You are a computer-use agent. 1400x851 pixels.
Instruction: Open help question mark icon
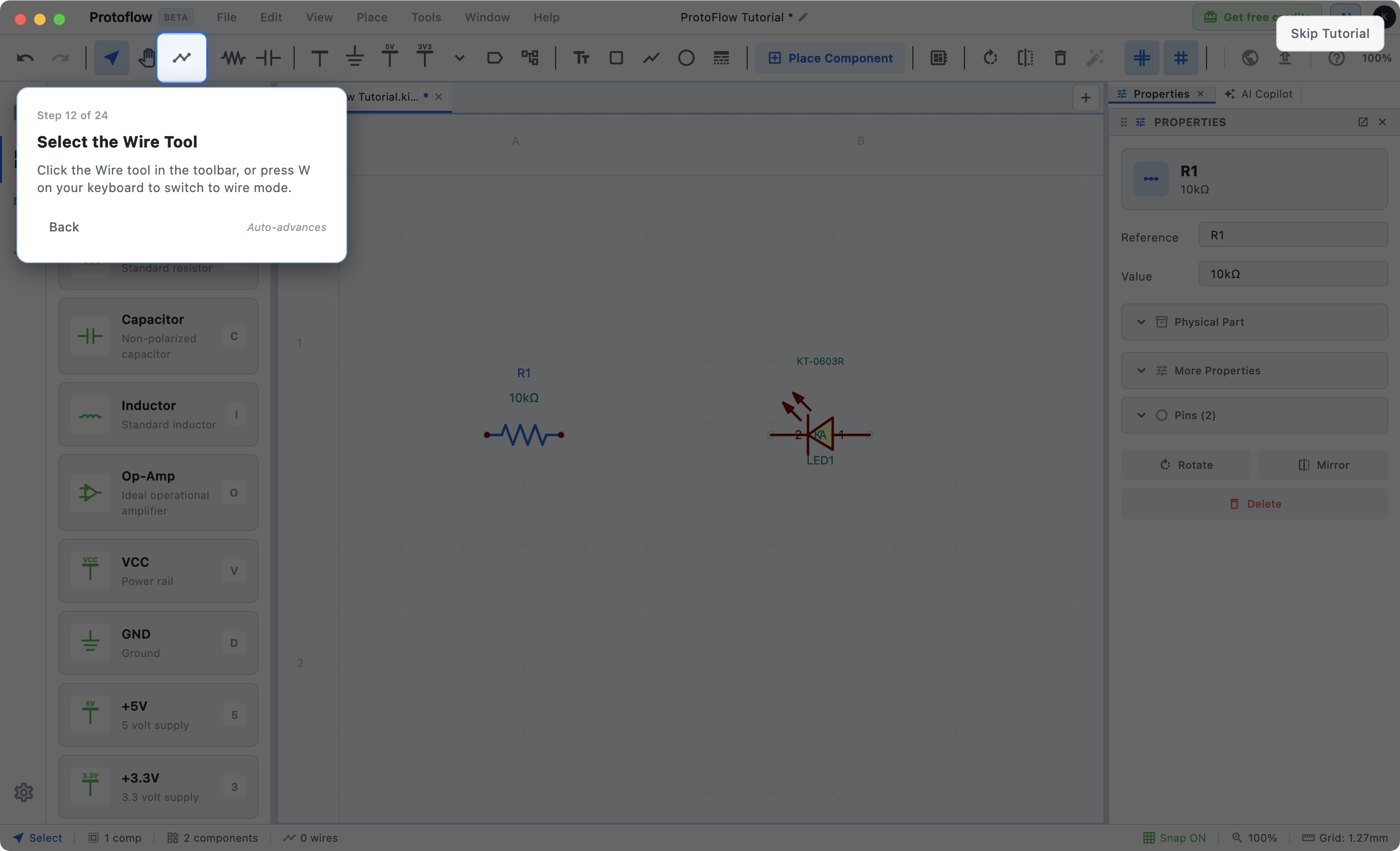click(x=1337, y=58)
